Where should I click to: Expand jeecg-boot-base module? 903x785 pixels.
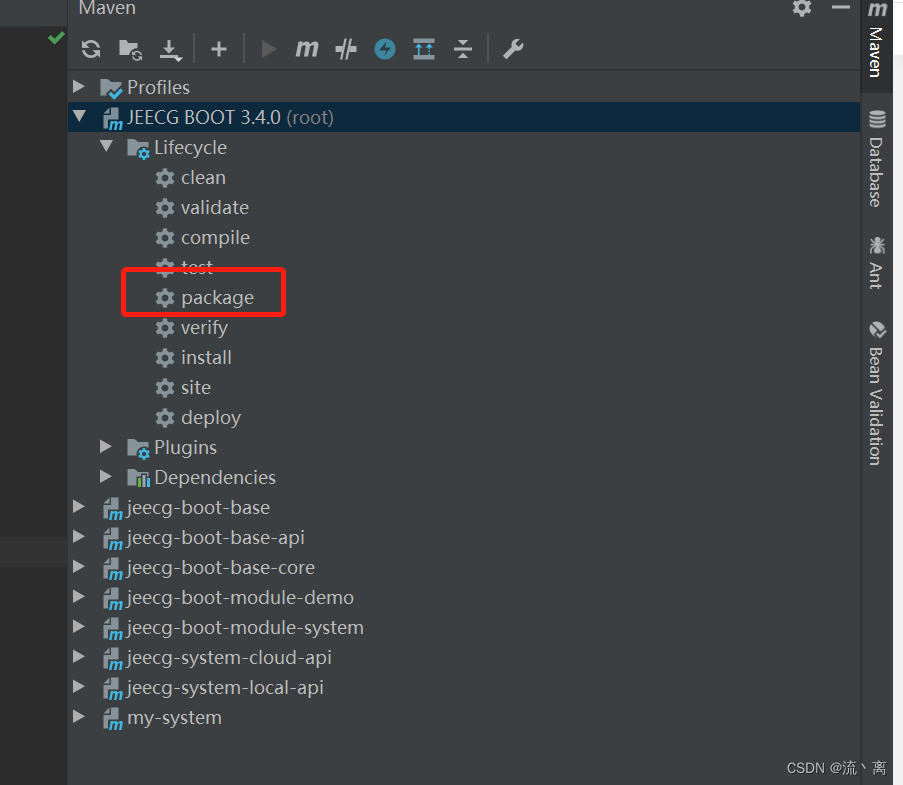pyautogui.click(x=79, y=507)
